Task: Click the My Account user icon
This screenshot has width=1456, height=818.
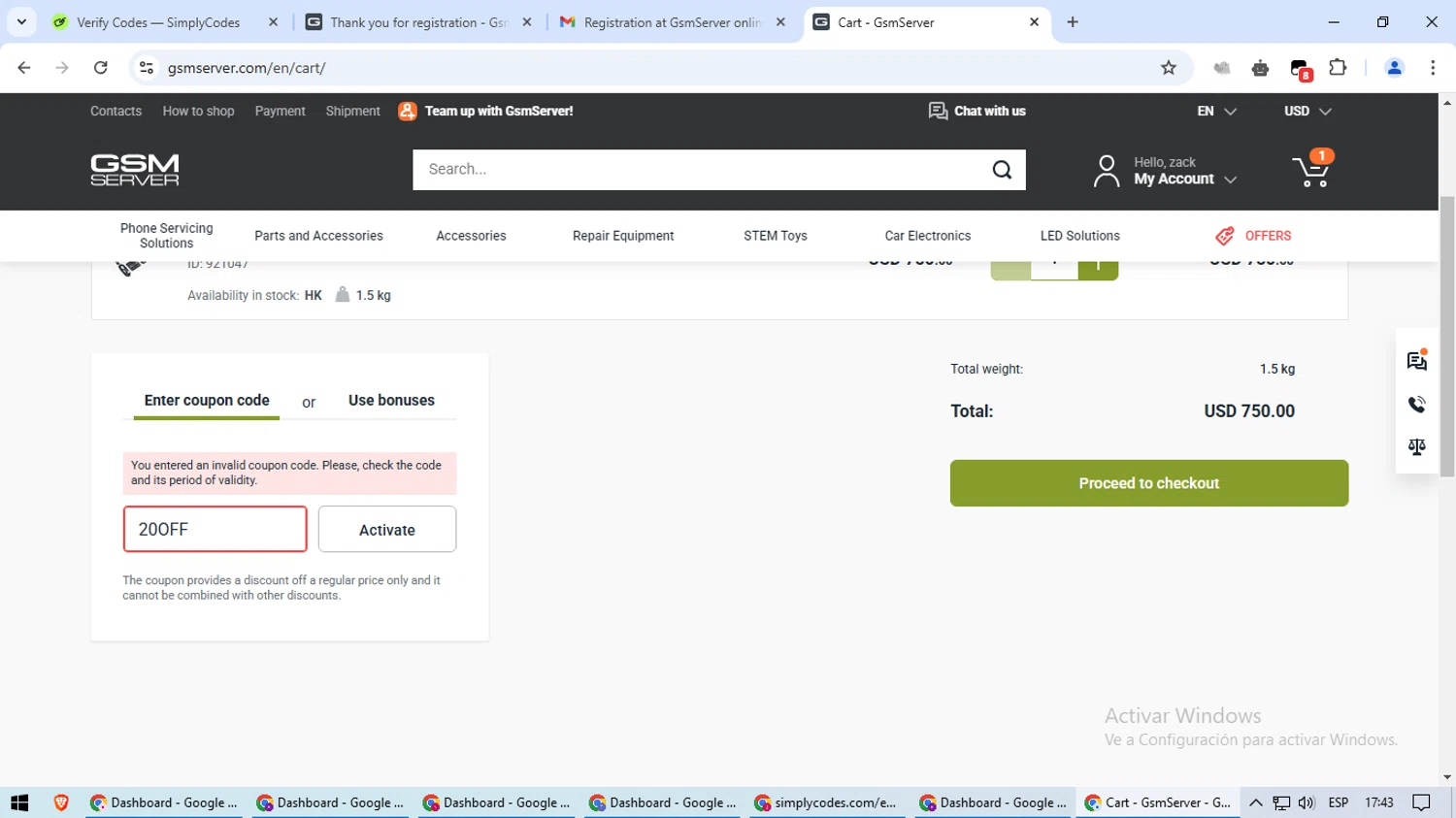Action: point(1106,171)
